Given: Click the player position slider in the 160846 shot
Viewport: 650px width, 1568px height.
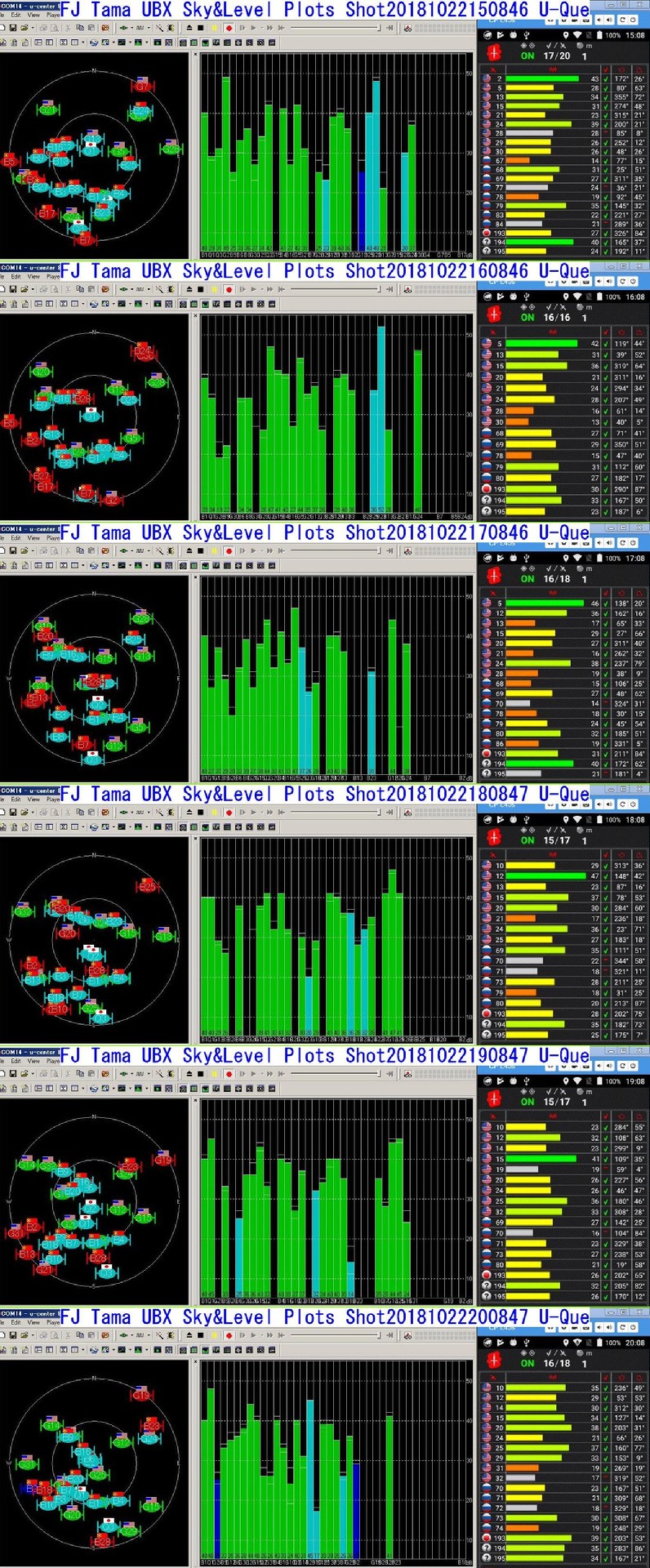Looking at the screenshot, I should coord(335,289).
